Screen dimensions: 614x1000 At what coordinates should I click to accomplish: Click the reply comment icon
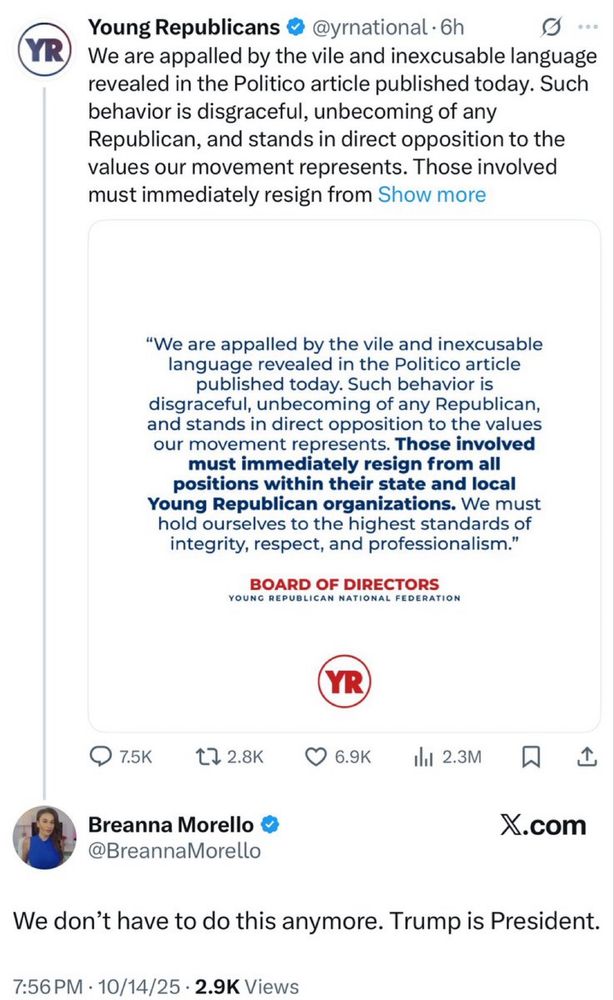(103, 758)
